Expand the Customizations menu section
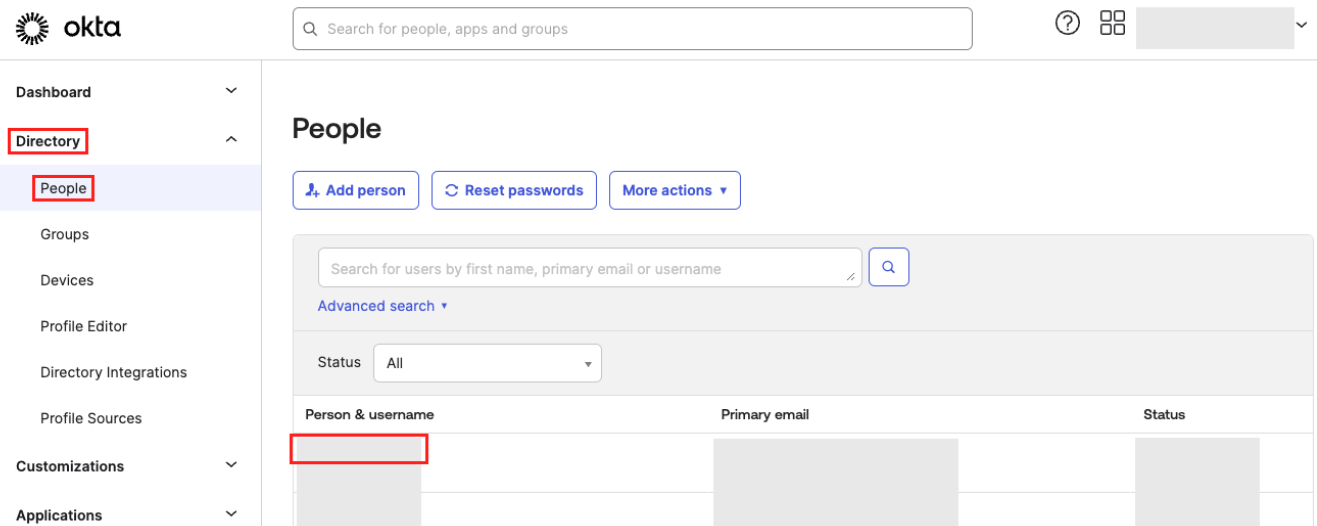Viewport: 1317px width, 526px height. point(231,466)
